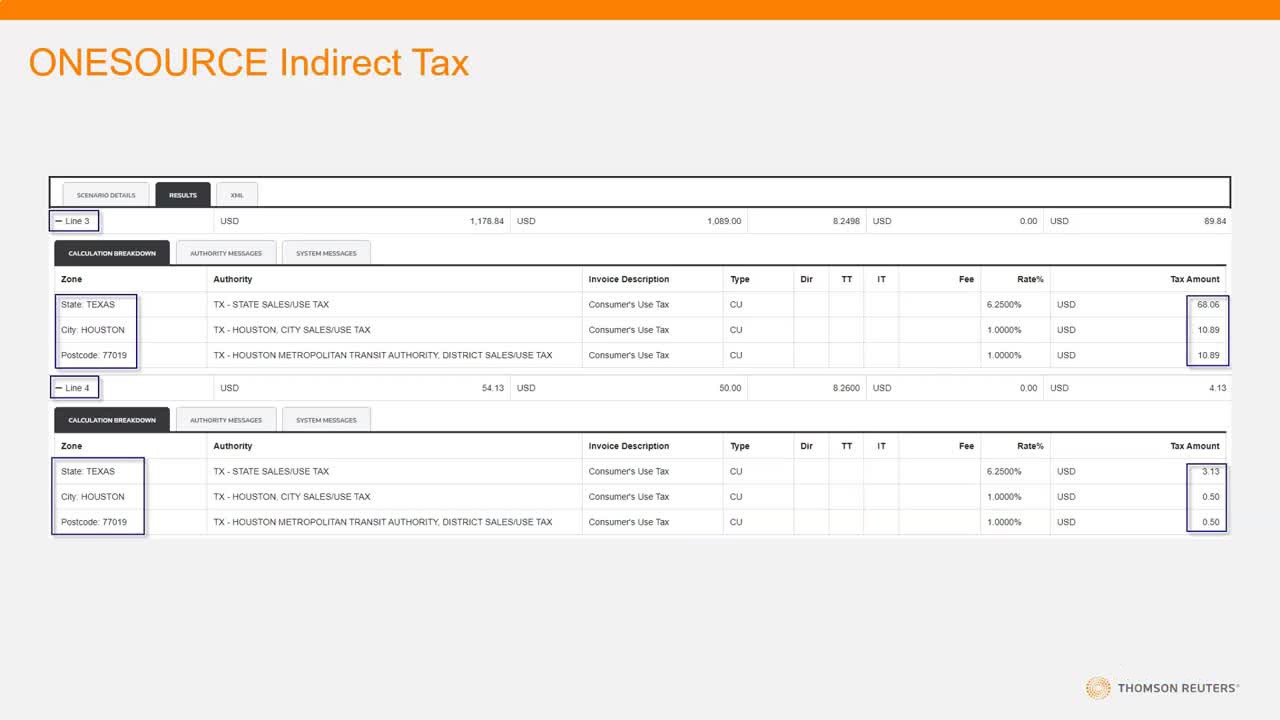Image resolution: width=1280 pixels, height=720 pixels.
Task: Collapse the Line 3 section
Action: (59, 221)
